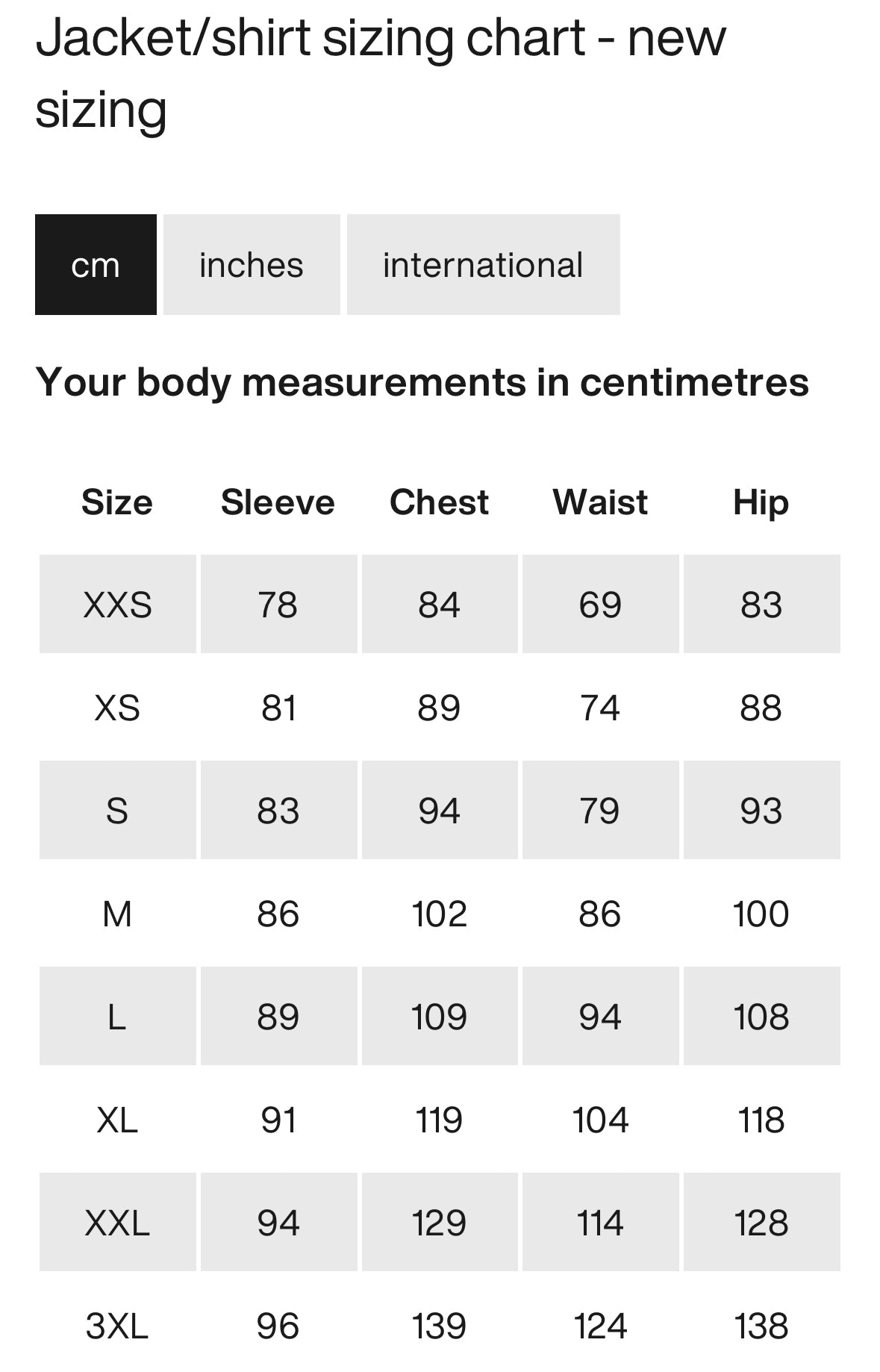The width and height of the screenshot is (880, 1372).
Task: Switch to the inches tab
Action: click(252, 265)
